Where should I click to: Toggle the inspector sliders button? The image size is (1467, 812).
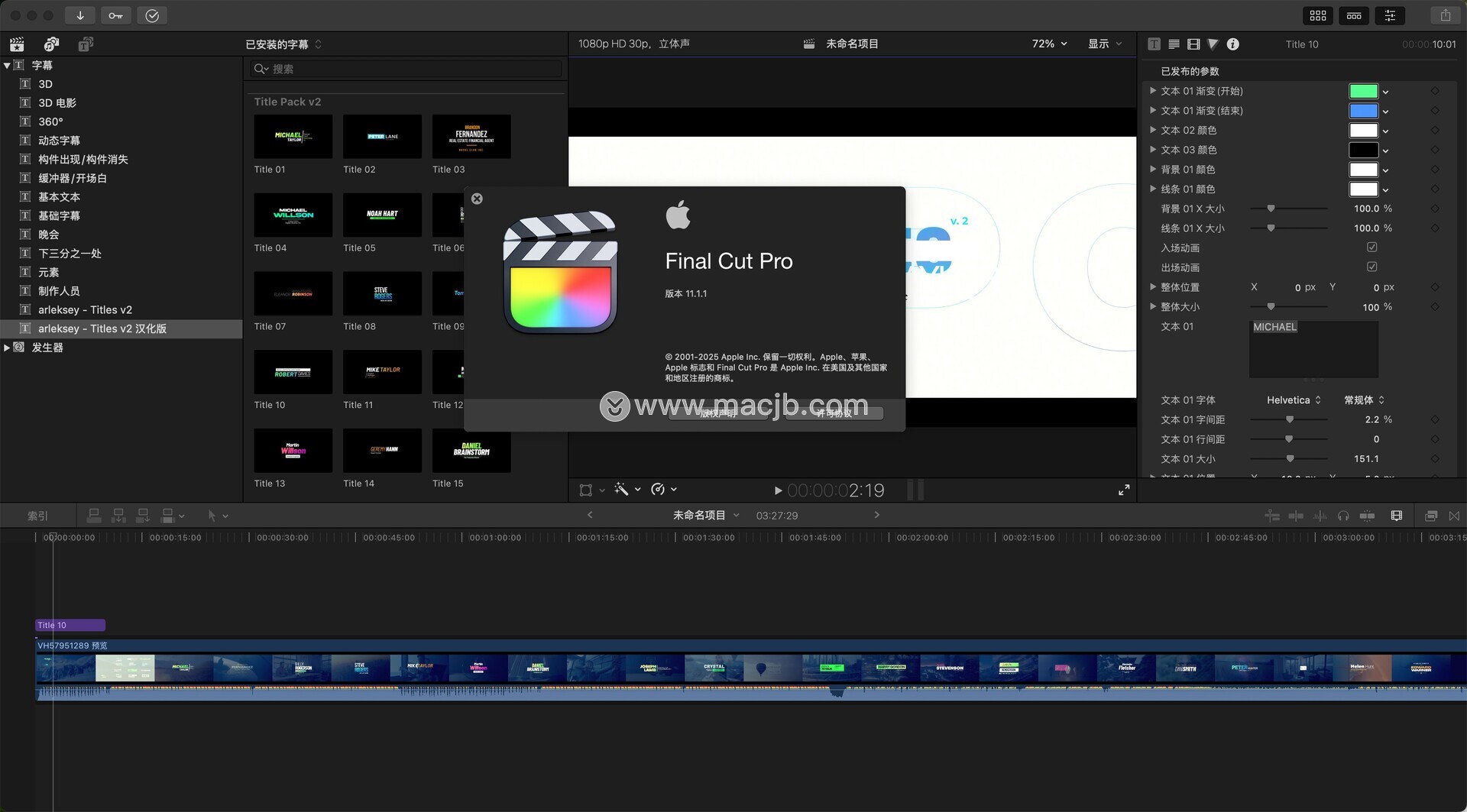click(x=1390, y=15)
